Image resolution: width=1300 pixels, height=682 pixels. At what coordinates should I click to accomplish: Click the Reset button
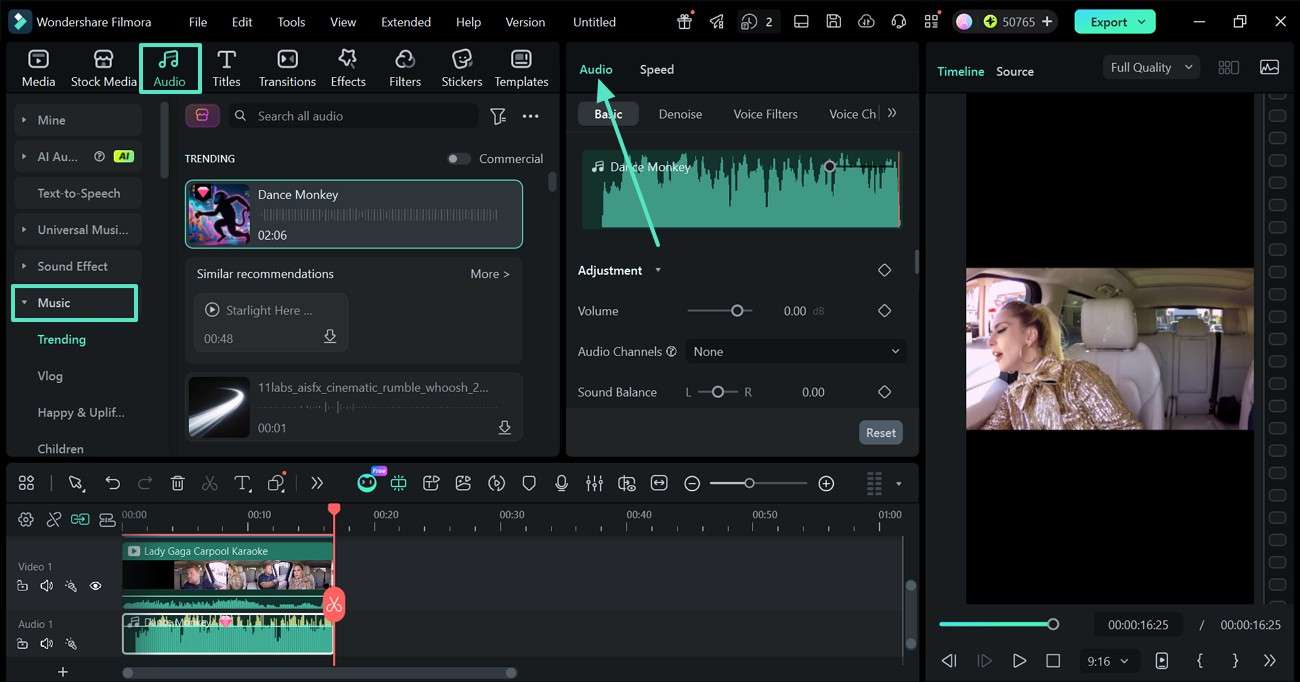pos(881,433)
